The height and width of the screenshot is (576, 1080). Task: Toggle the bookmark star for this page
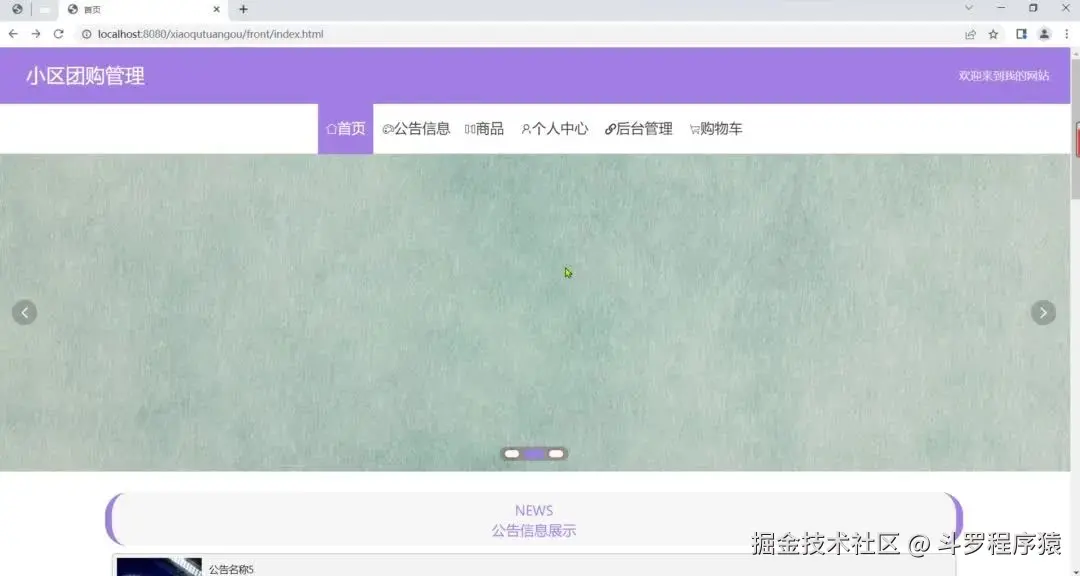992,33
